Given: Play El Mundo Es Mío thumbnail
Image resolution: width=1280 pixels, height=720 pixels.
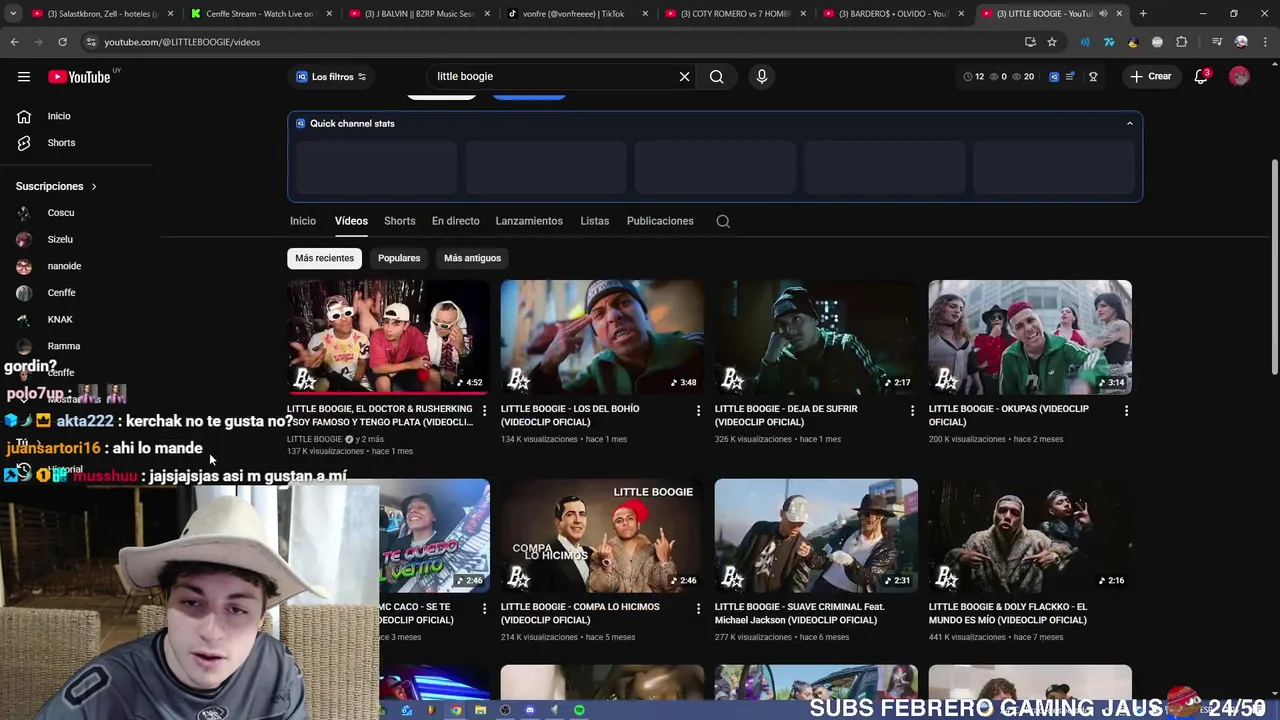Looking at the screenshot, I should [x=1030, y=535].
